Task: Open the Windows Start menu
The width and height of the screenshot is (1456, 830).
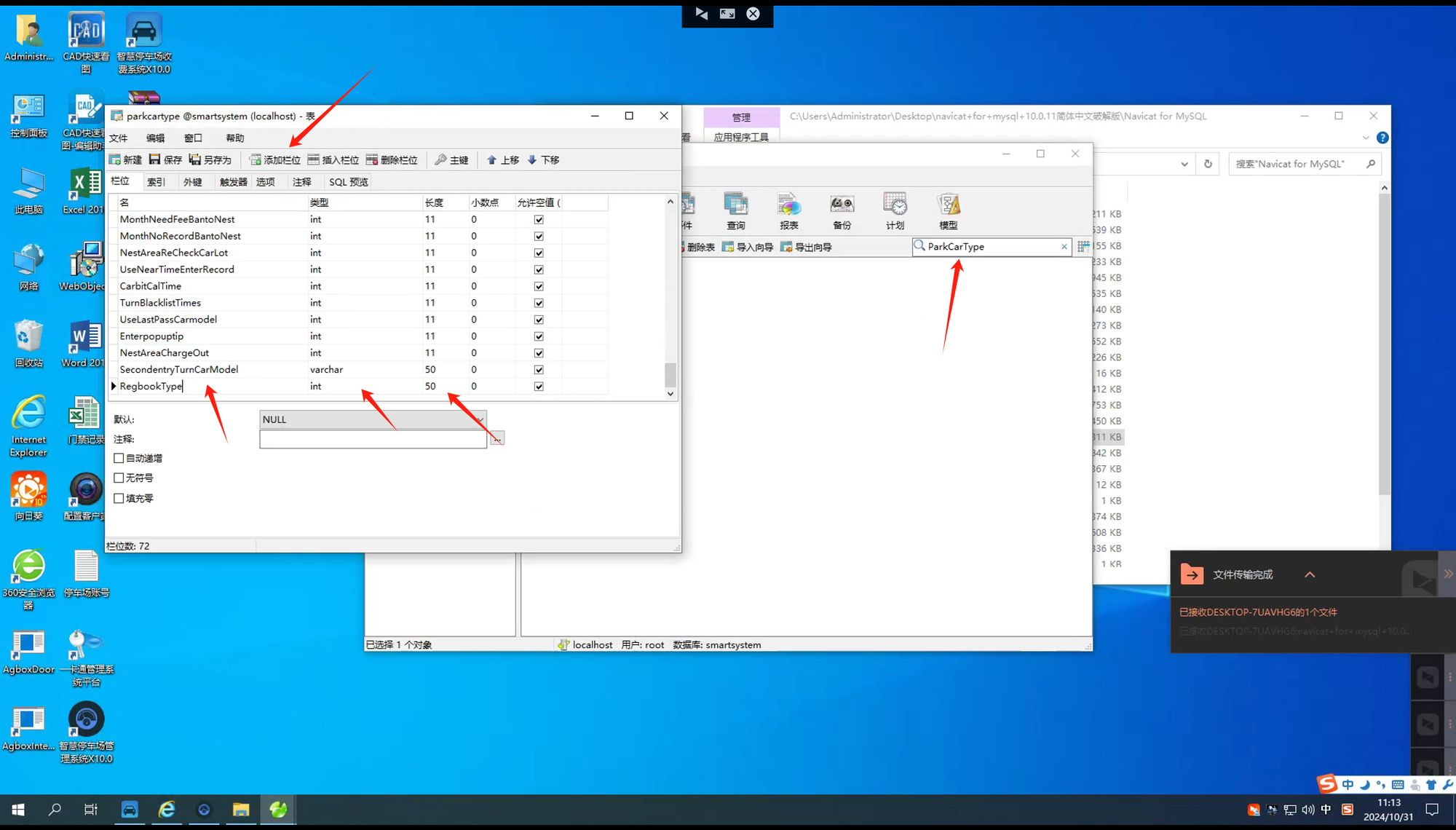Action: point(18,810)
